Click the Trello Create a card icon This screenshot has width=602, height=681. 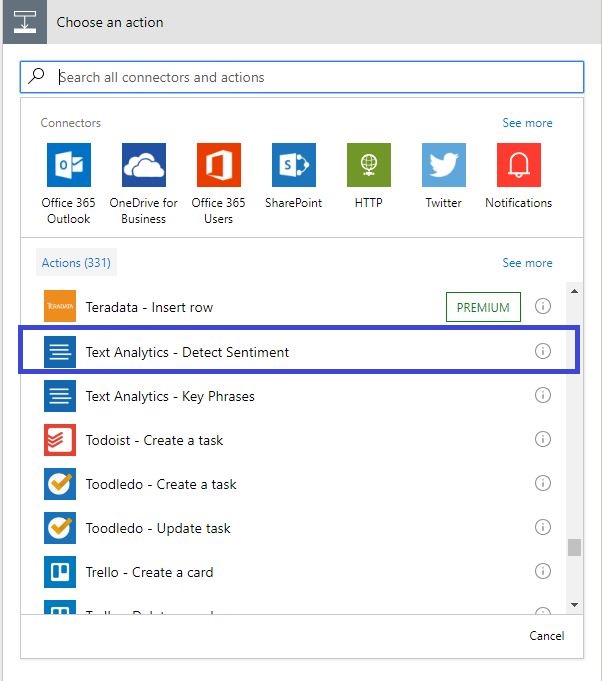coord(60,572)
